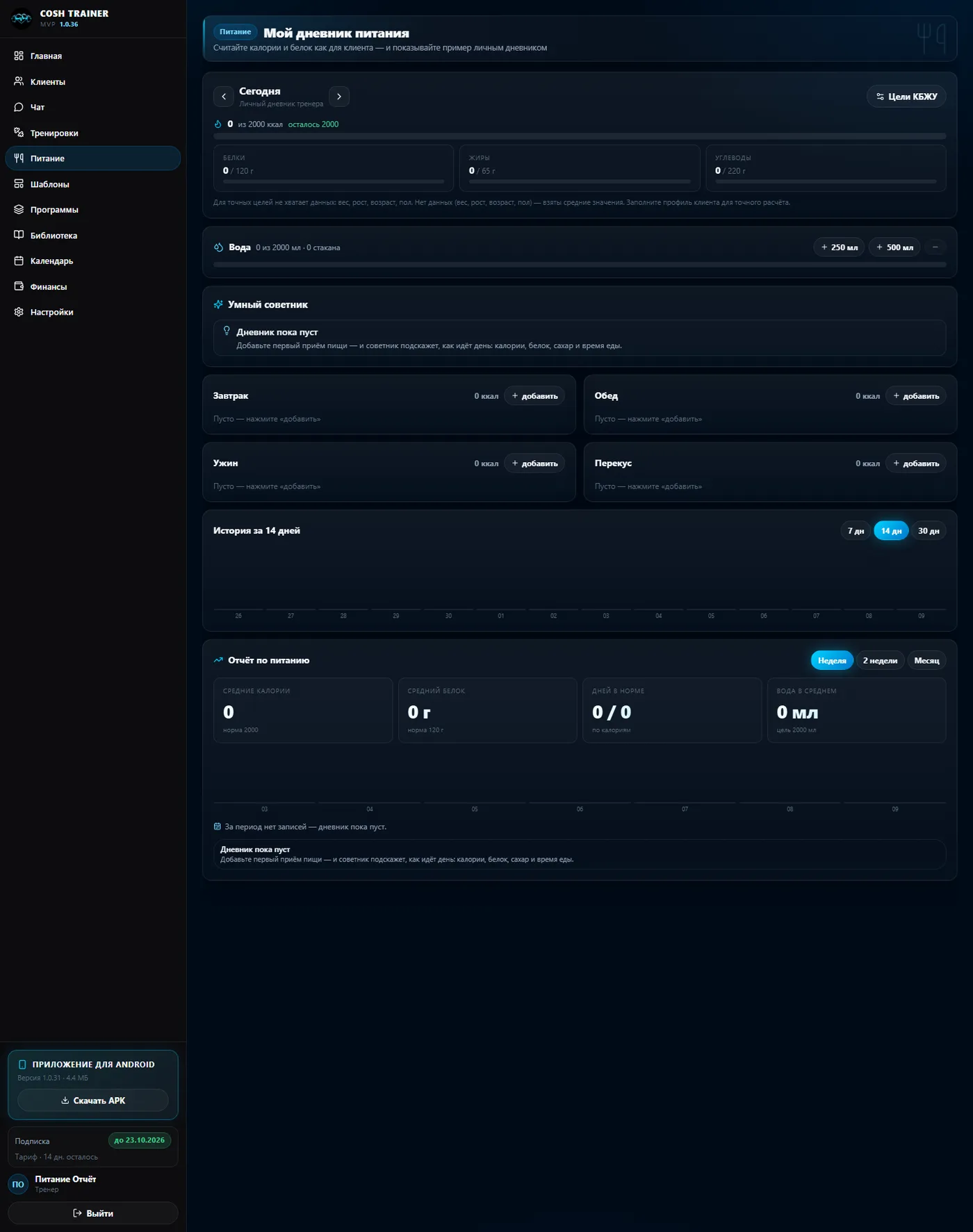
Task: Go to Клиенты in the sidebar
Action: (x=93, y=81)
